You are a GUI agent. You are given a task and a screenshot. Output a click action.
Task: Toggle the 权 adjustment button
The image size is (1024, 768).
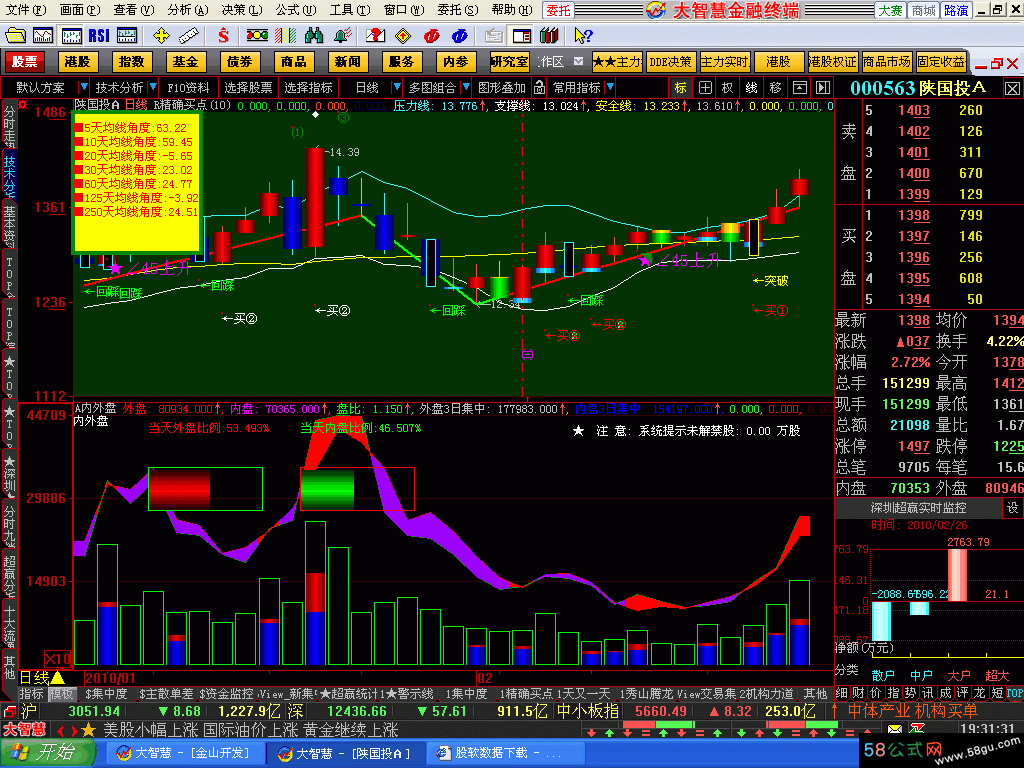(x=728, y=87)
